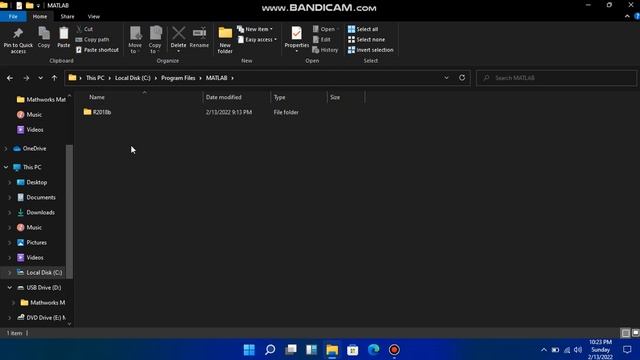Viewport: 640px width, 360px height.
Task: Select Local Disk (C:) in the navigation pane
Action: (39, 272)
